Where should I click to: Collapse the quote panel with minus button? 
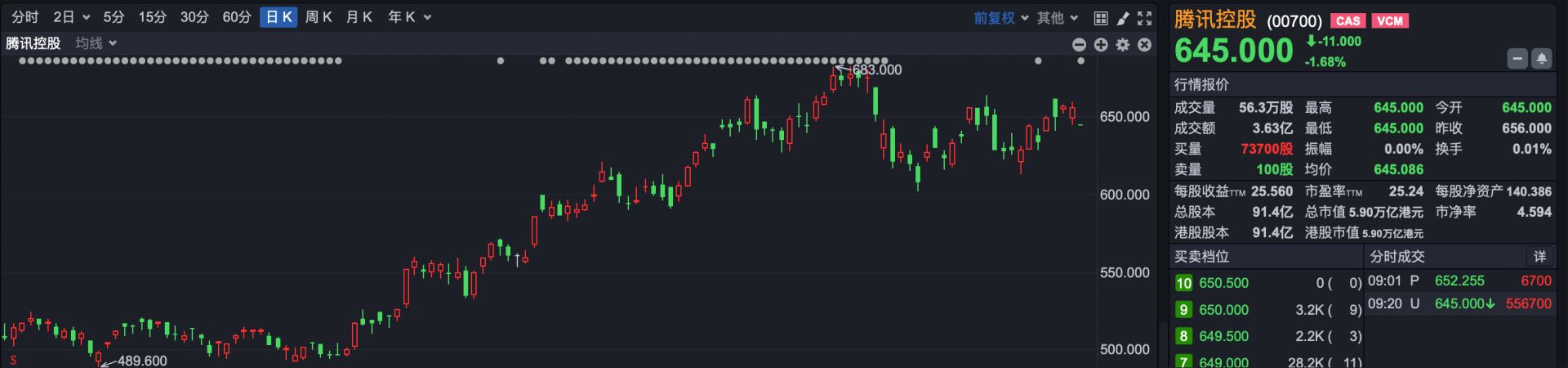1517,59
